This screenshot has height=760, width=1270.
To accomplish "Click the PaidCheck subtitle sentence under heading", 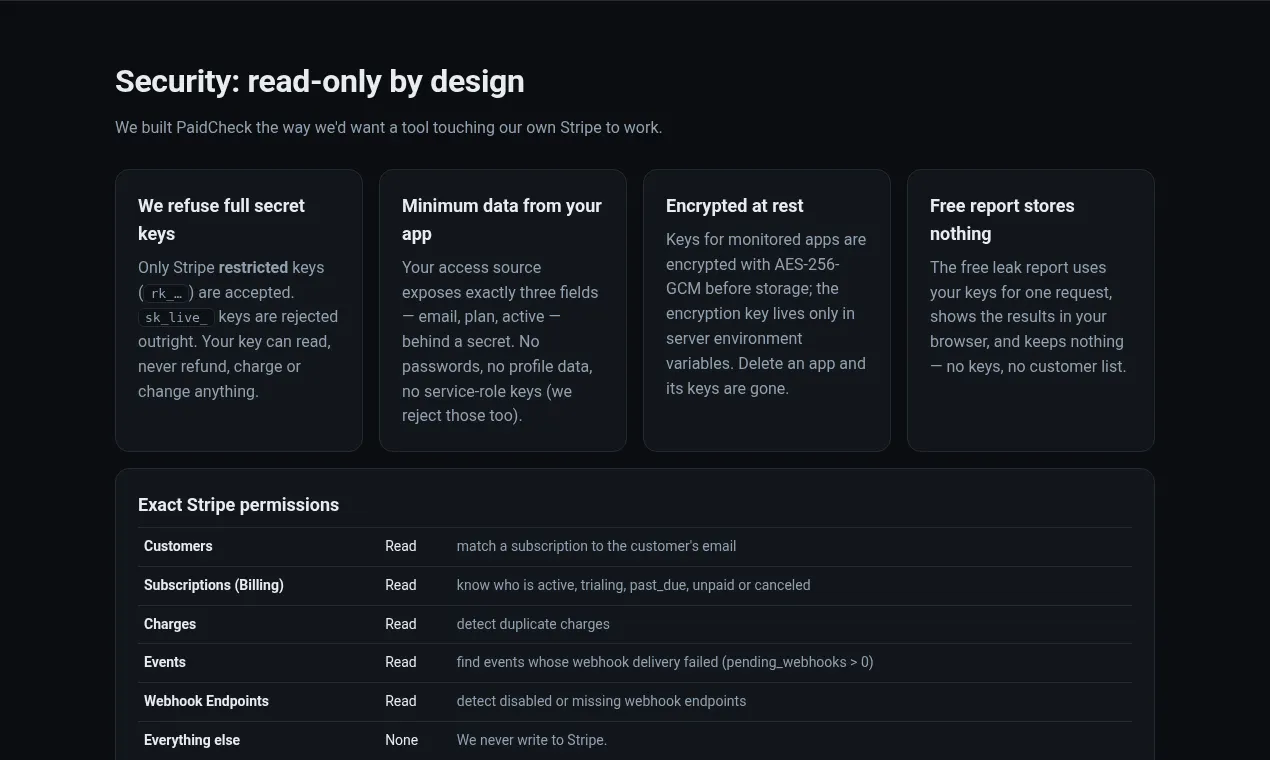I will pos(389,128).
